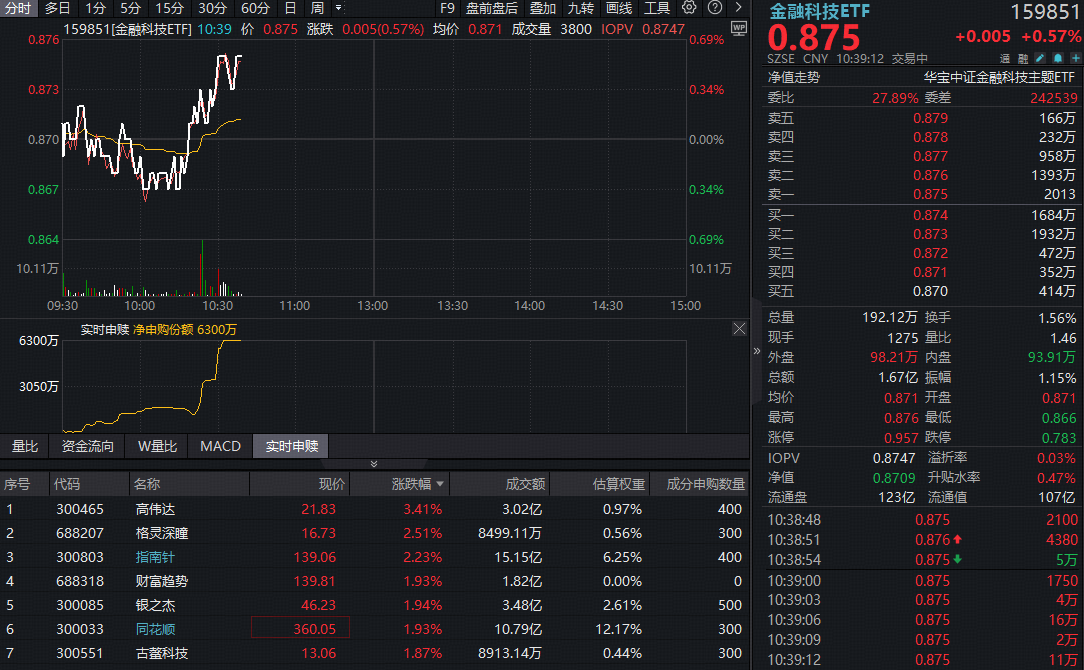1084x670 pixels.
Task: Collapse the panel with double chevron below tabs
Action: pos(374,464)
